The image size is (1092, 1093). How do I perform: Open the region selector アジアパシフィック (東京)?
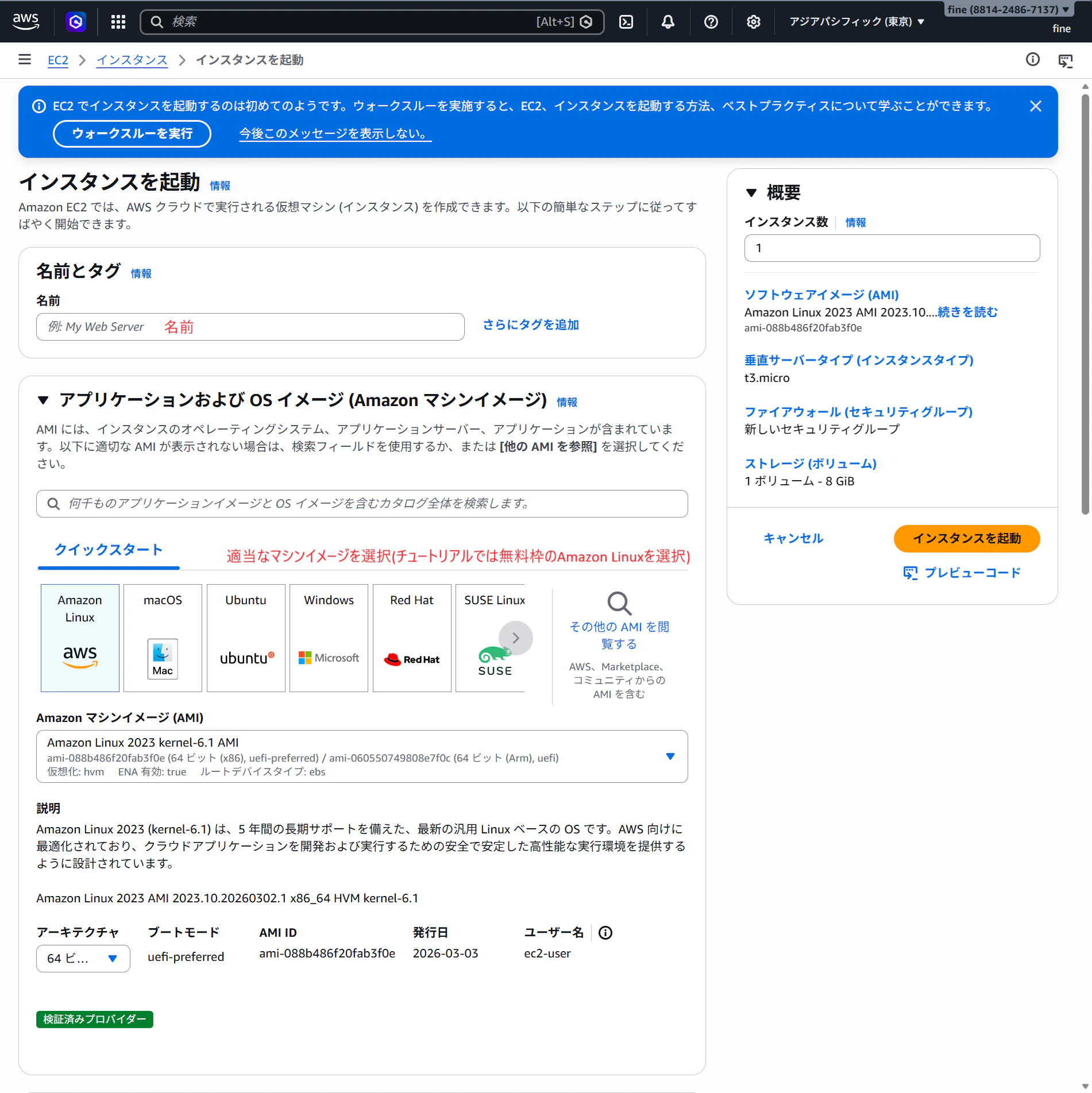click(x=856, y=22)
